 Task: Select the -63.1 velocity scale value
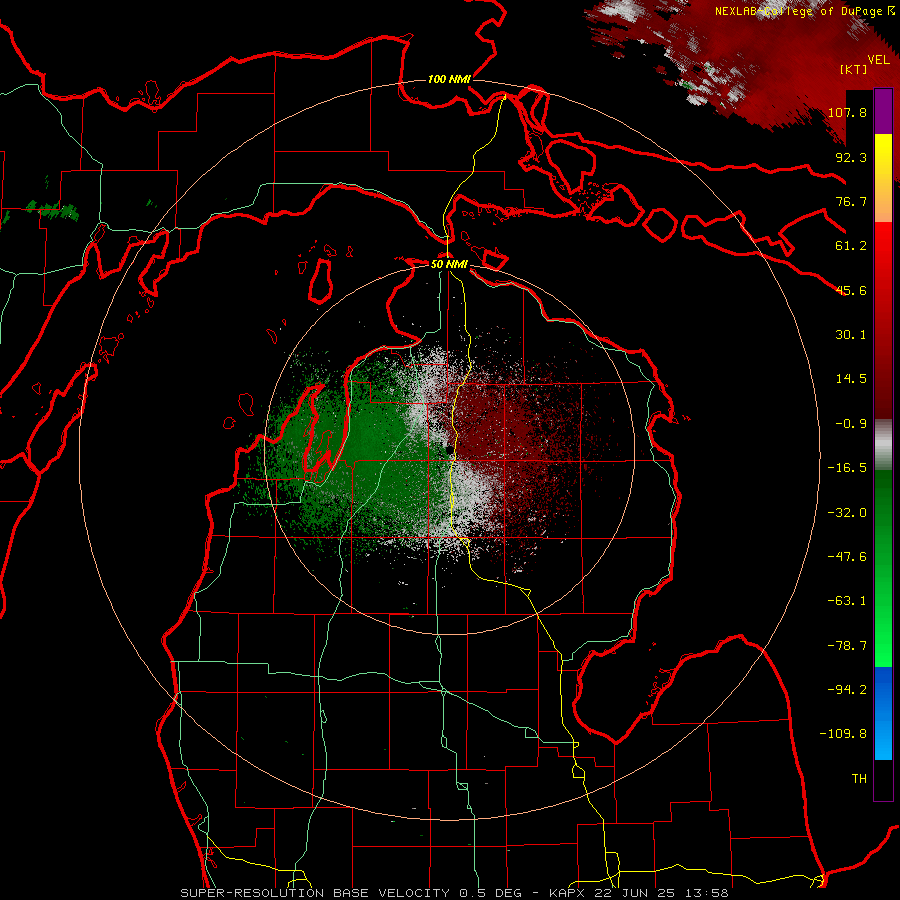pos(847,601)
